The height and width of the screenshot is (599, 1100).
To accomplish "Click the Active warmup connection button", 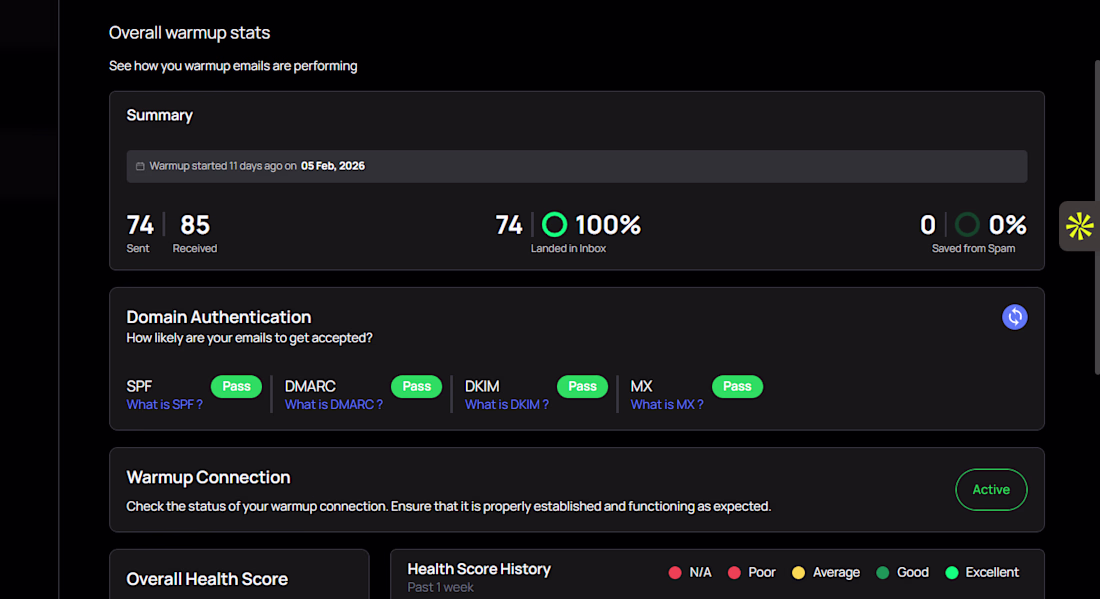I will coord(991,490).
